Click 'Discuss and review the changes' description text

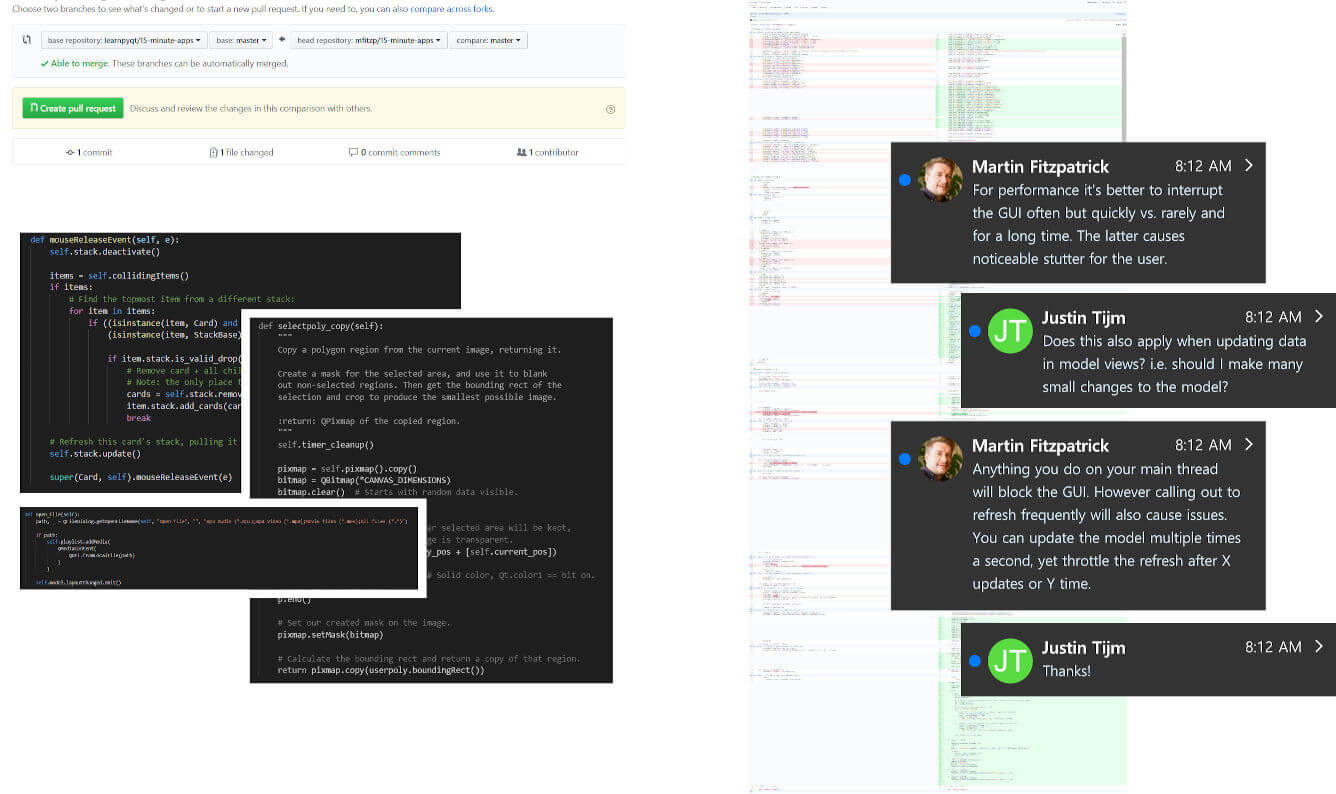click(x=250, y=108)
